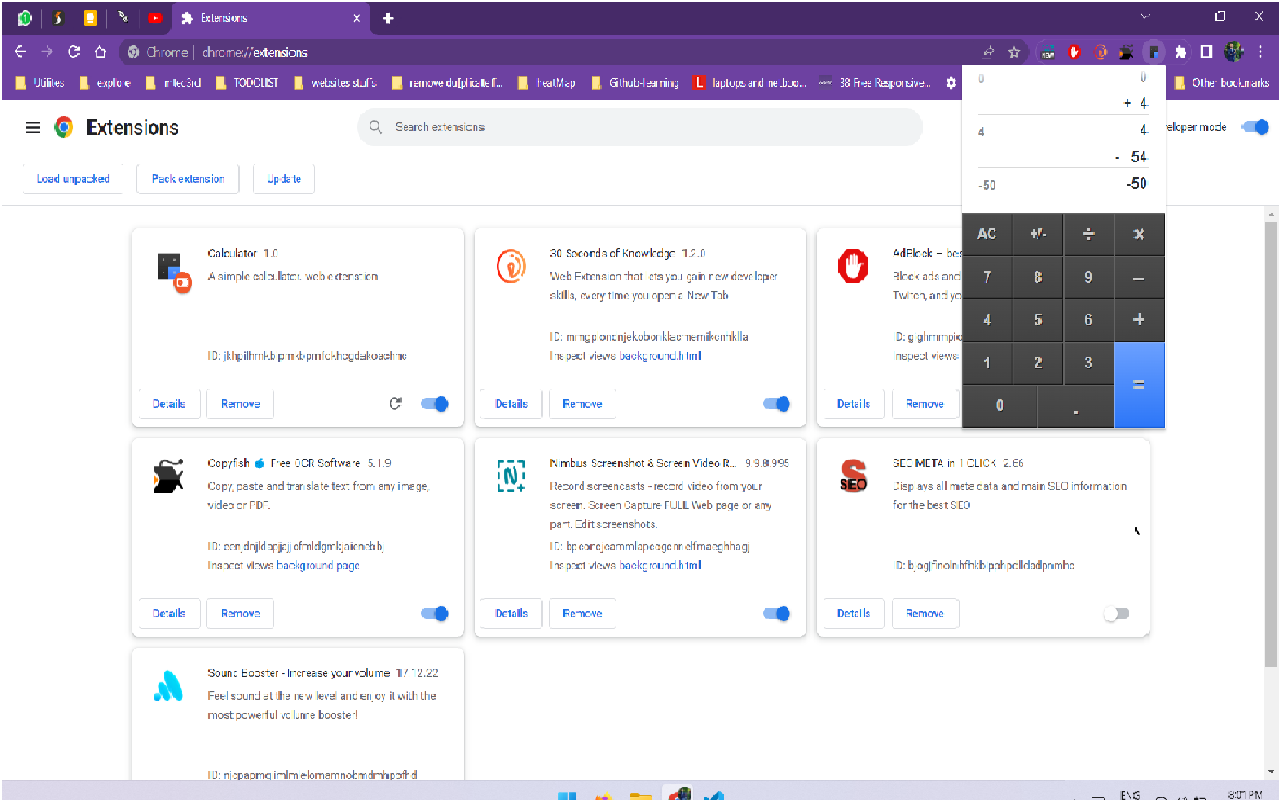
Task: Open the Extensions puzzle-piece menu in toolbar
Action: [1180, 52]
